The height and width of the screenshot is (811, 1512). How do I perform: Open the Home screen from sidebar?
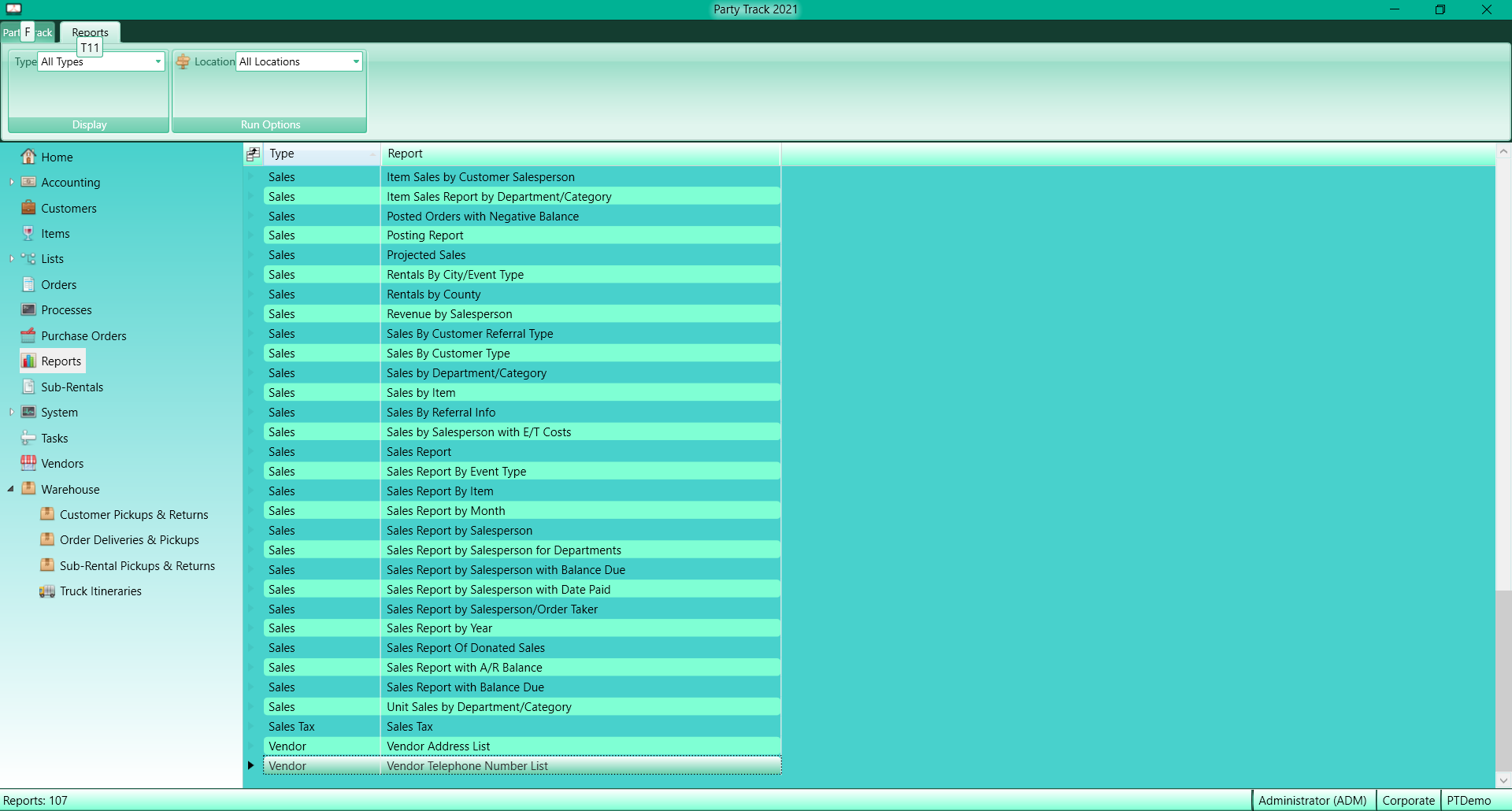tap(55, 157)
